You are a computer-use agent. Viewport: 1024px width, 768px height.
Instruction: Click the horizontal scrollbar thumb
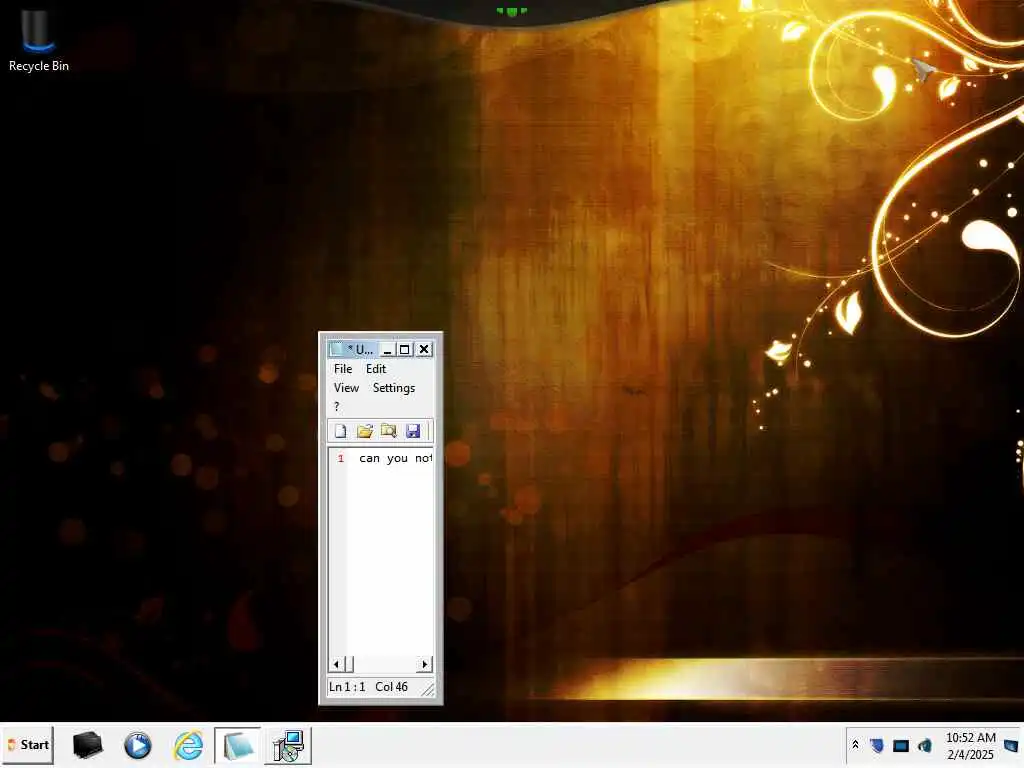tap(349, 665)
